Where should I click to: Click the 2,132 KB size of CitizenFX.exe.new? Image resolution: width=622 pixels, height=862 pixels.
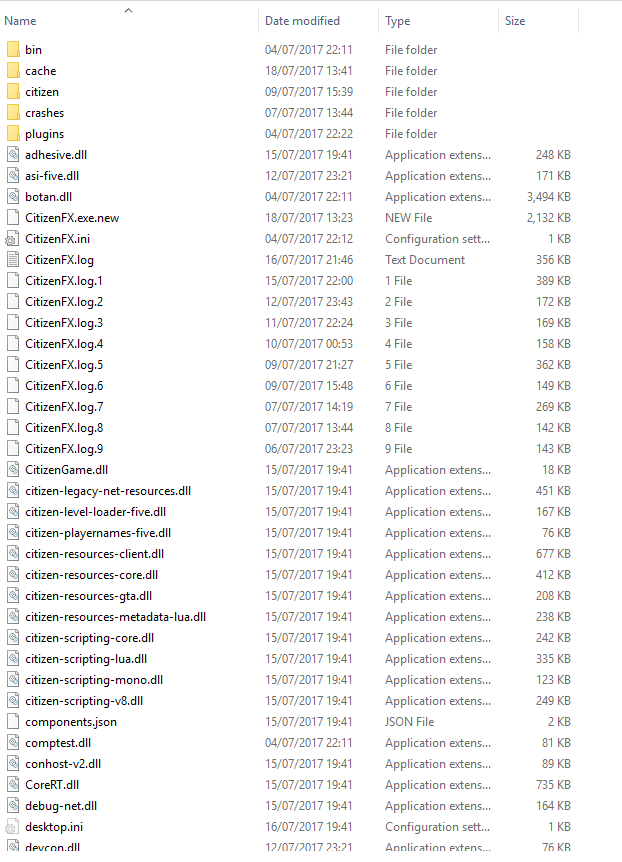click(548, 218)
